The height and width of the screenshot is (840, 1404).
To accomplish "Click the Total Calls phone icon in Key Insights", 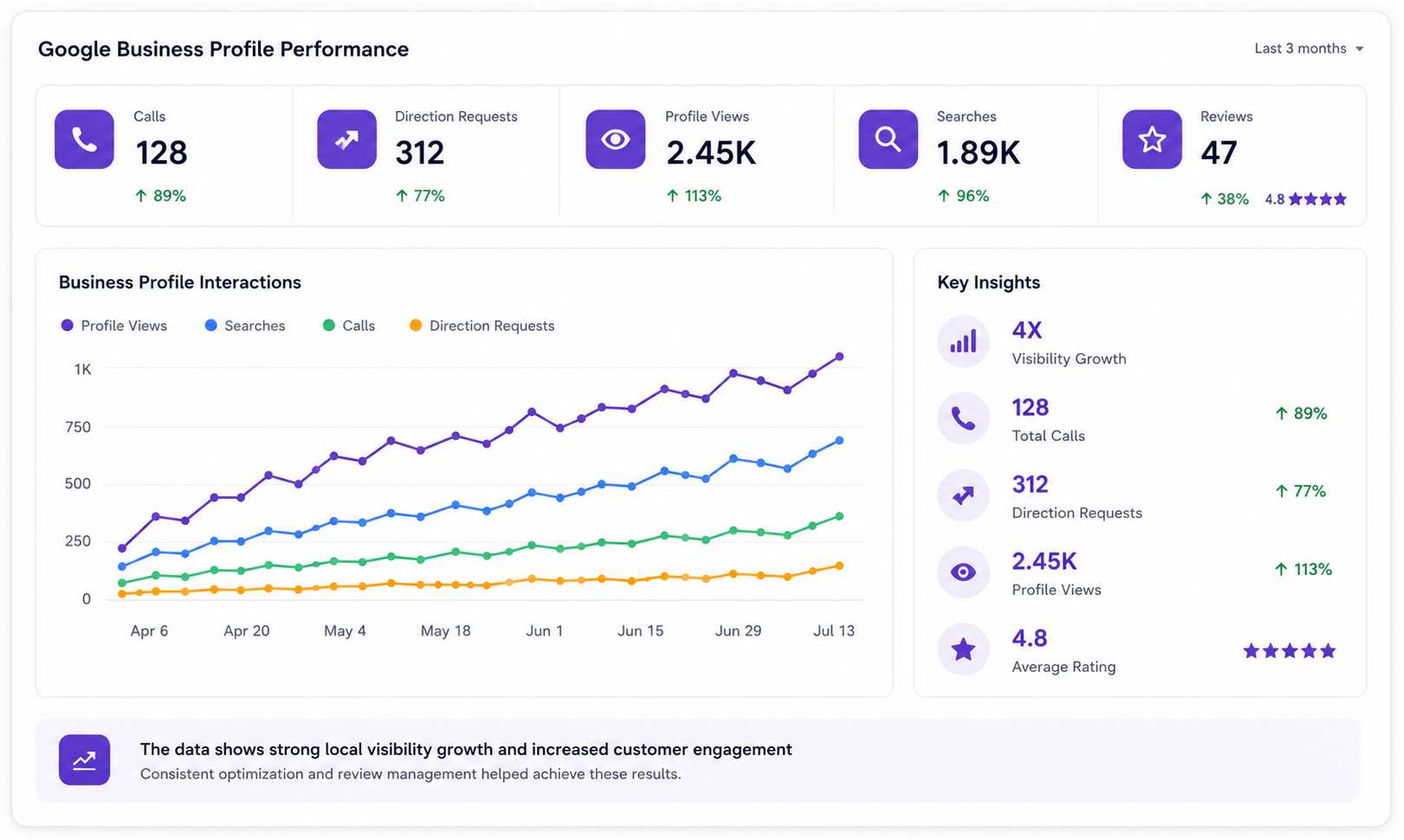I will click(963, 418).
